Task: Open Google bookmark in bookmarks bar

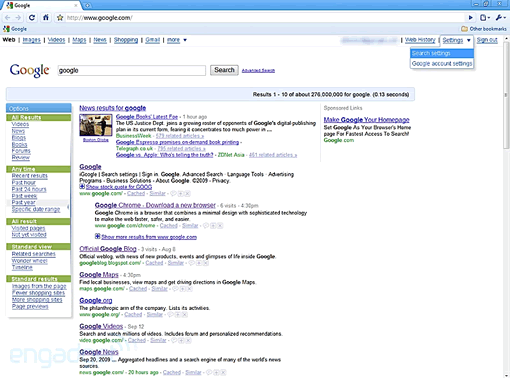Action: [x=15, y=29]
